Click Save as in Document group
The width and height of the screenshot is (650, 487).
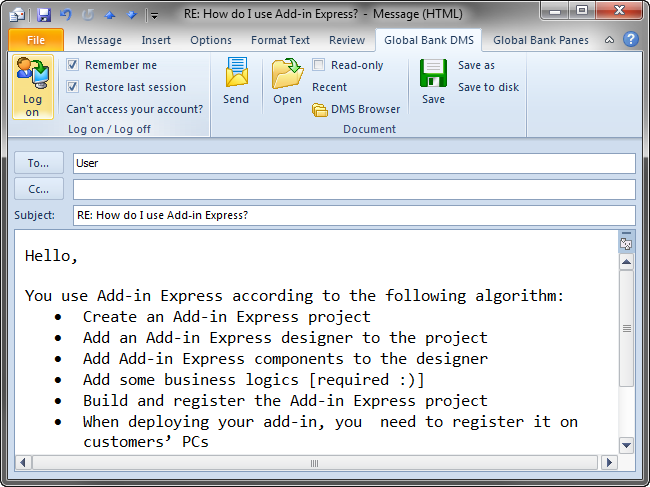click(x=476, y=65)
